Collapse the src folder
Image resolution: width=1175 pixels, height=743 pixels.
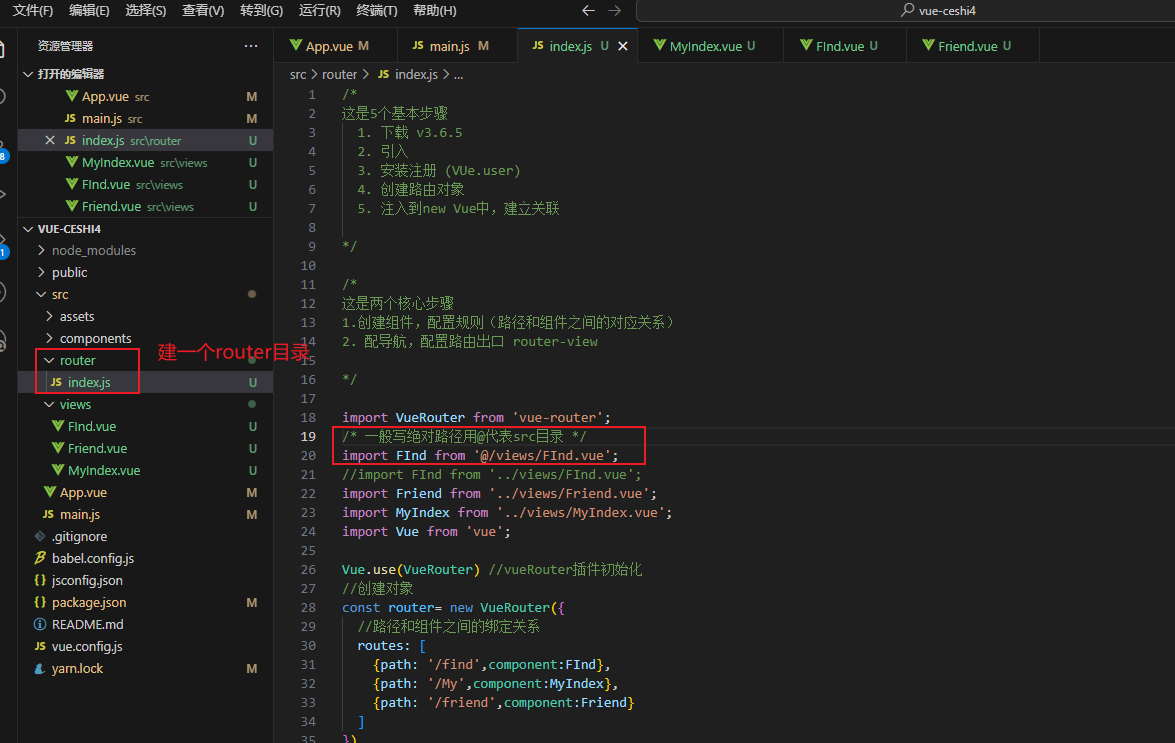(145, 294)
